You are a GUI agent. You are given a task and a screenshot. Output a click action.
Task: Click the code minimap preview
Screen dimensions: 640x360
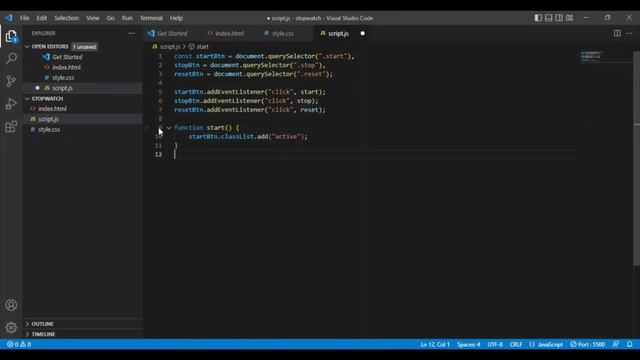pyautogui.click(x=592, y=56)
